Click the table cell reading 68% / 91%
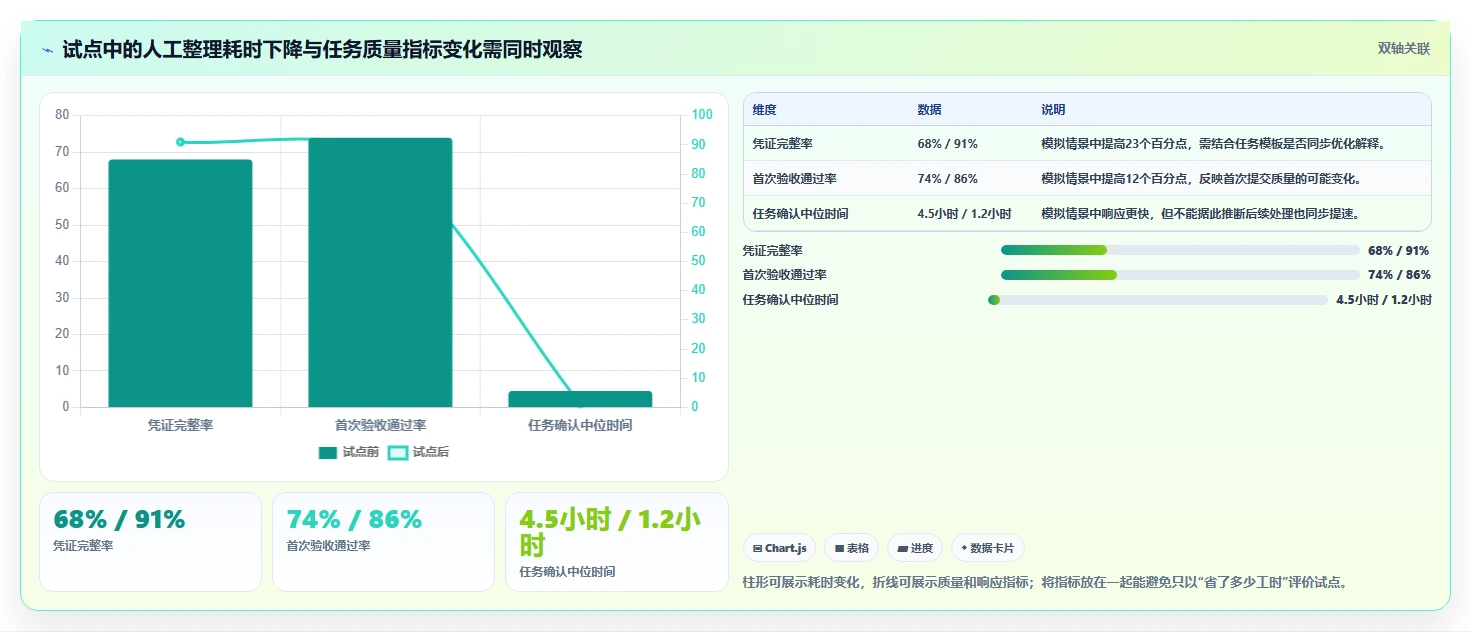 click(x=947, y=144)
